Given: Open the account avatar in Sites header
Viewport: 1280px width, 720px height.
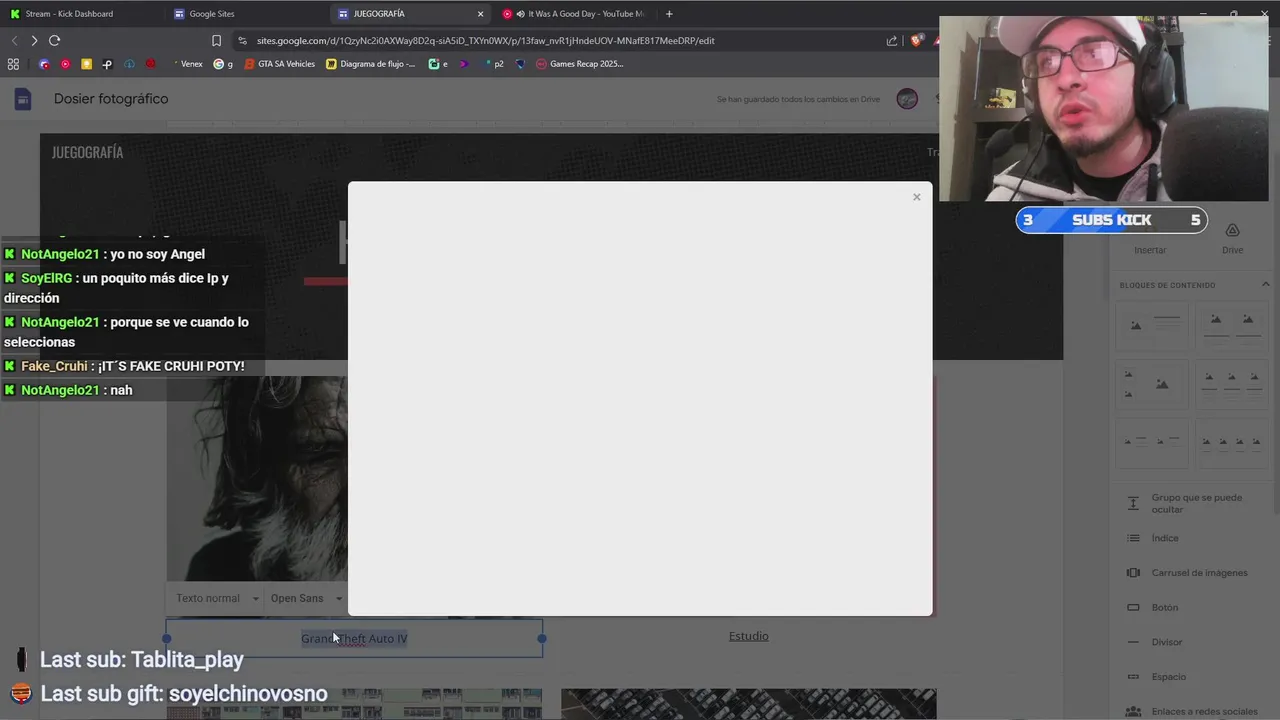Looking at the screenshot, I should click(x=907, y=99).
